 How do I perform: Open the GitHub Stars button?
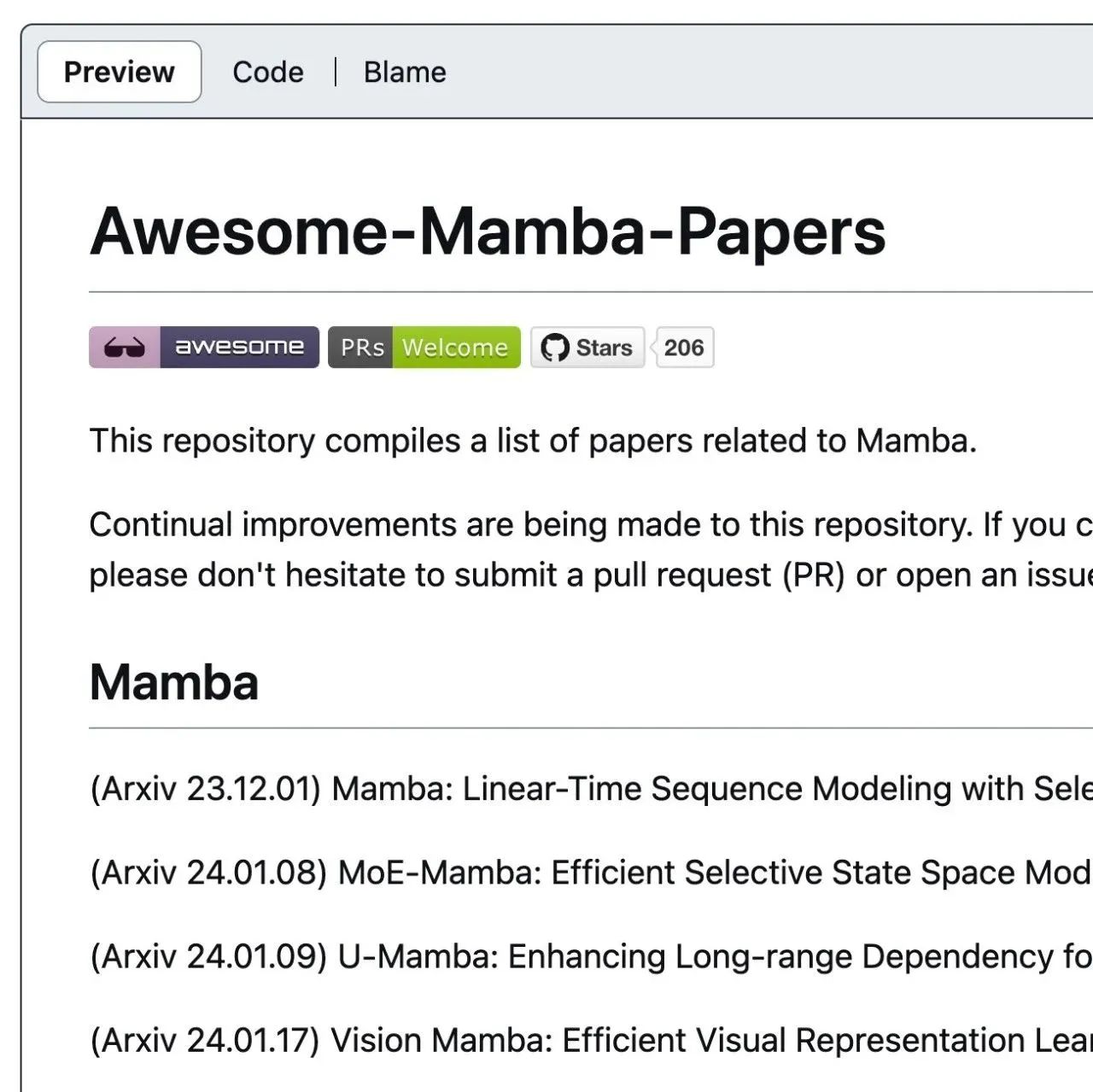pyautogui.click(x=587, y=347)
